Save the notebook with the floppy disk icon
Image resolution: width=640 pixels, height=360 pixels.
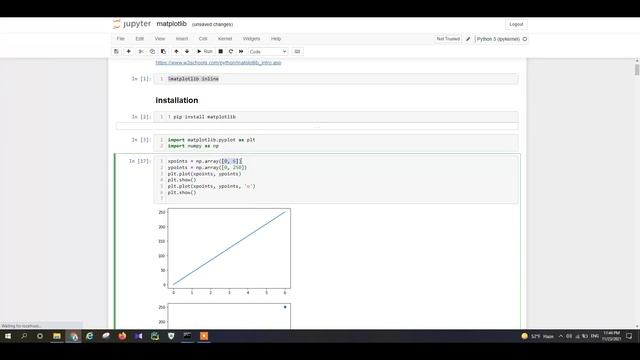[x=116, y=51]
